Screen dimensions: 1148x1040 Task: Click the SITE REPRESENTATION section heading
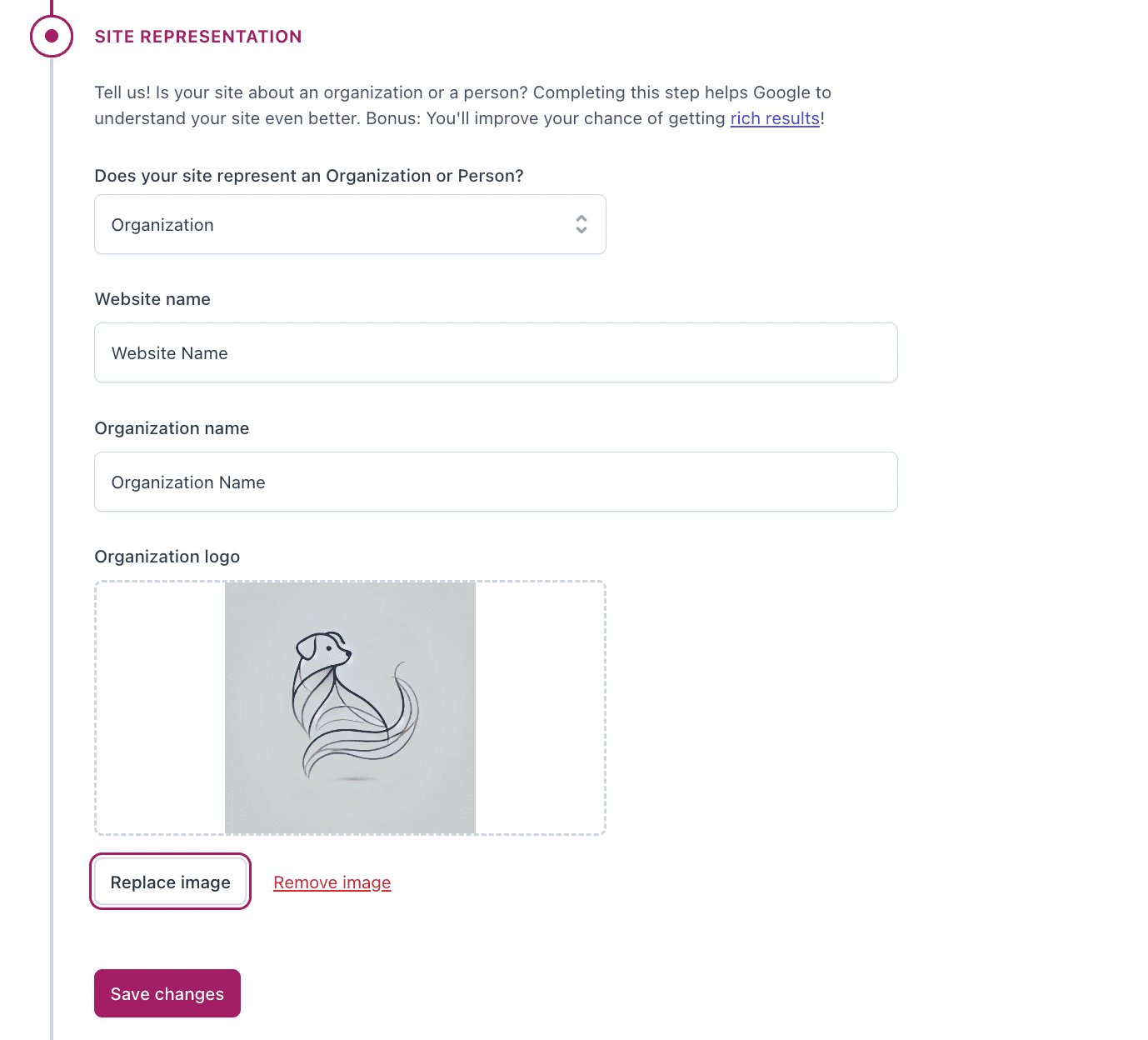tap(197, 36)
